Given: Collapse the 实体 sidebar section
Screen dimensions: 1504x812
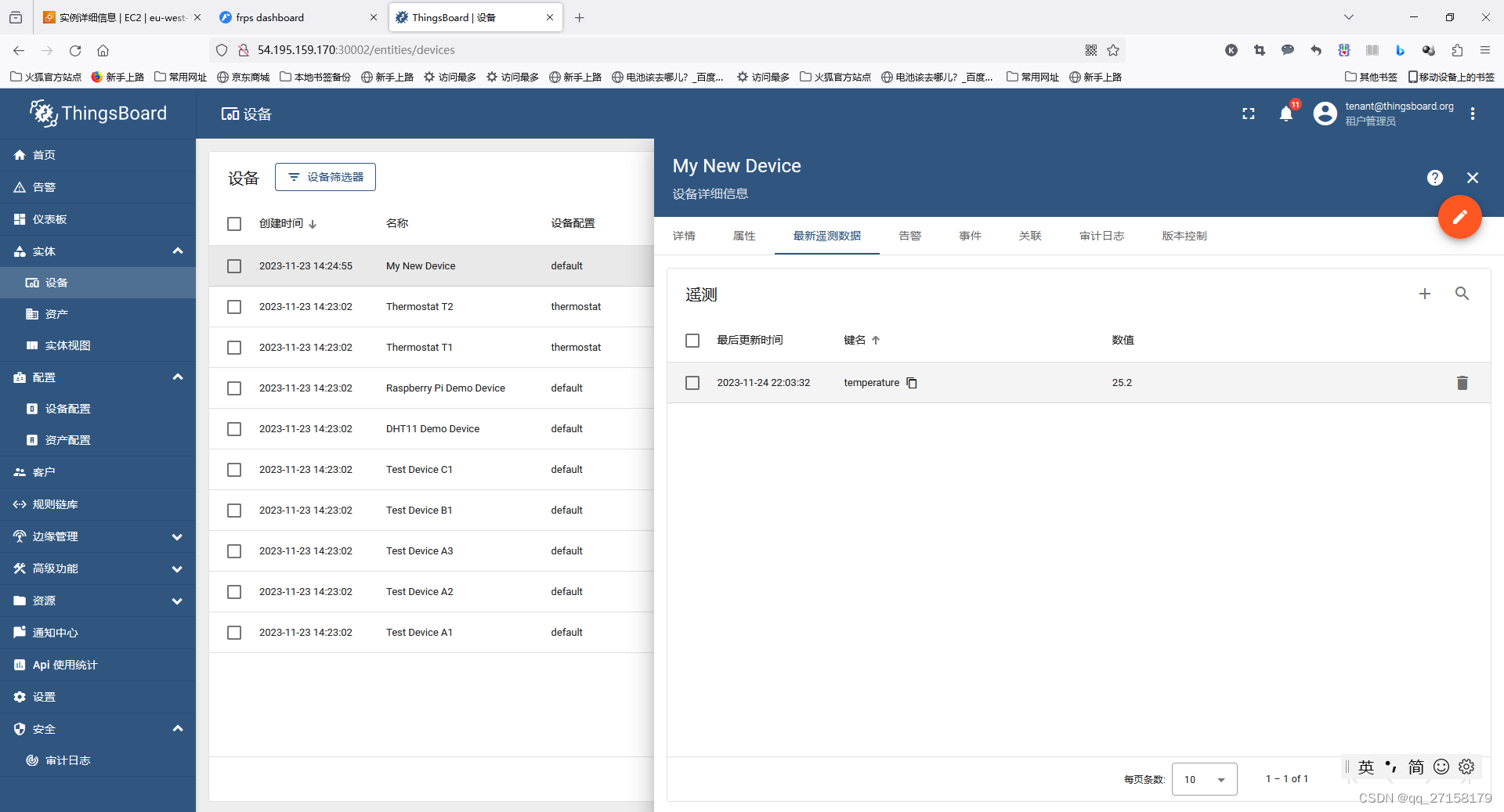Looking at the screenshot, I should point(178,251).
